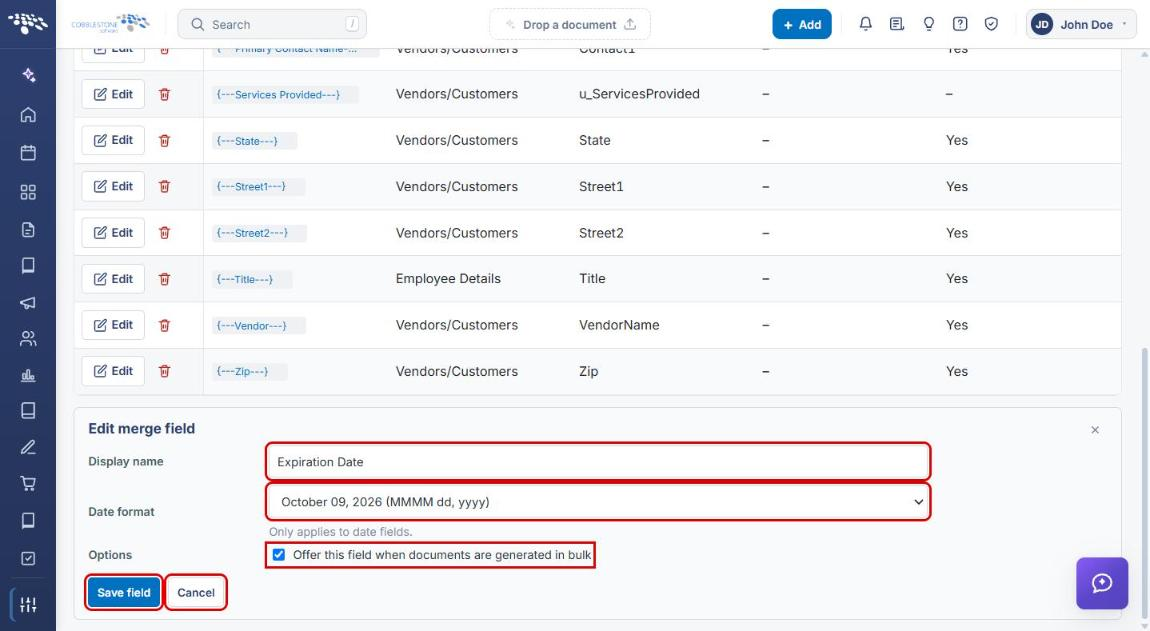Edit the Vendor merge field row
The width and height of the screenshot is (1150, 631).
[113, 325]
